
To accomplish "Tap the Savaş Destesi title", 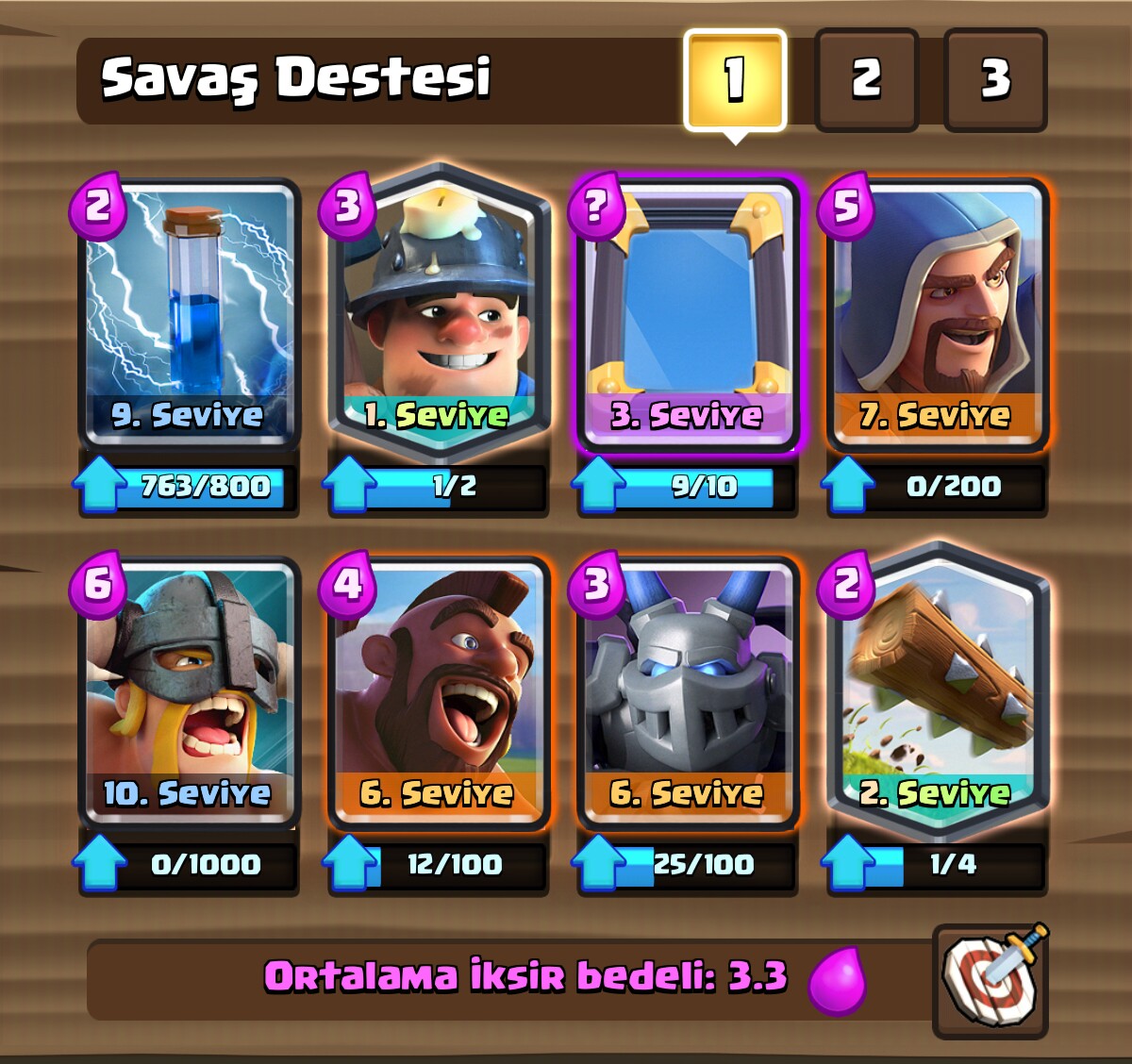I will tap(296, 79).
